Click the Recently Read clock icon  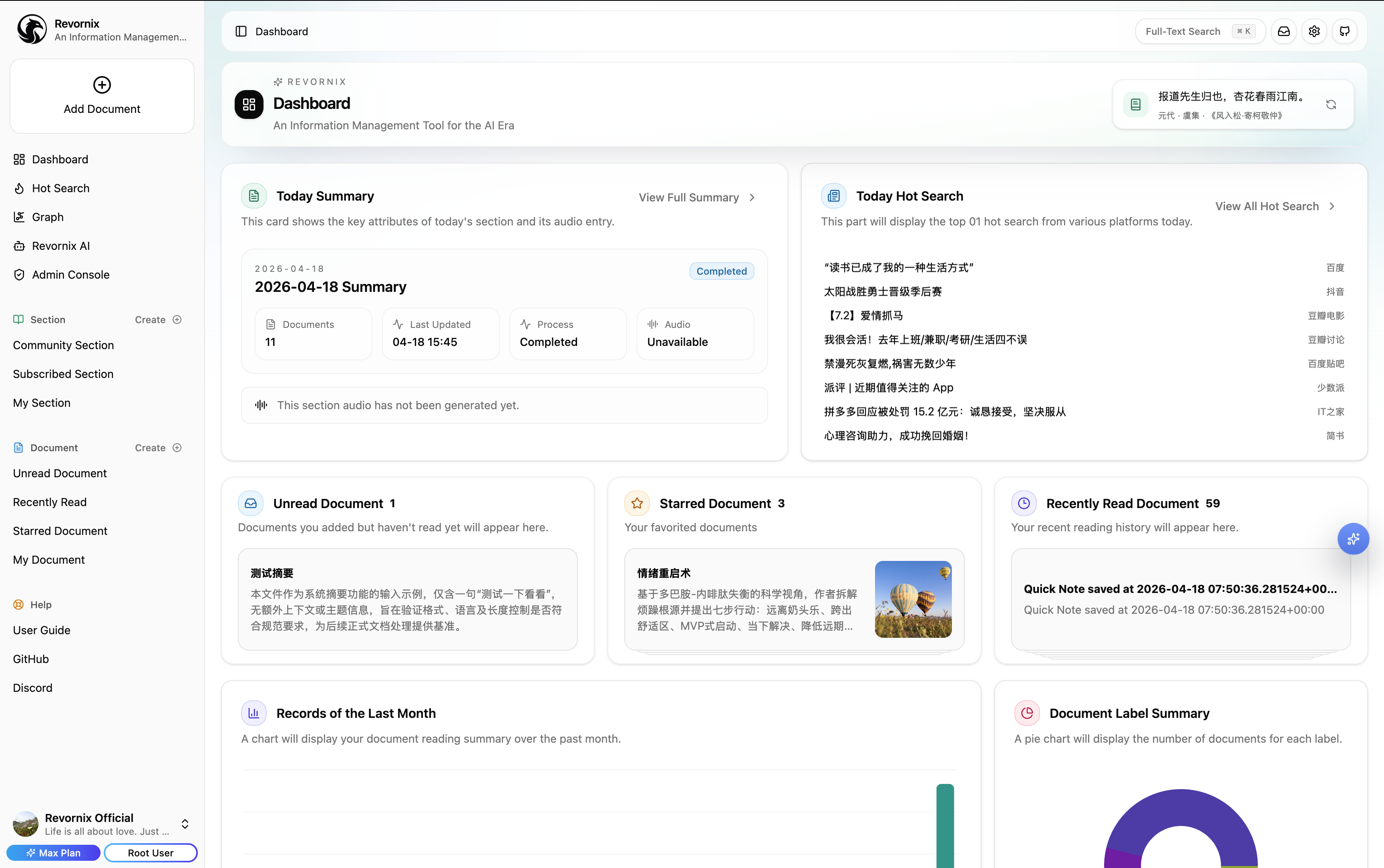[x=1024, y=503]
